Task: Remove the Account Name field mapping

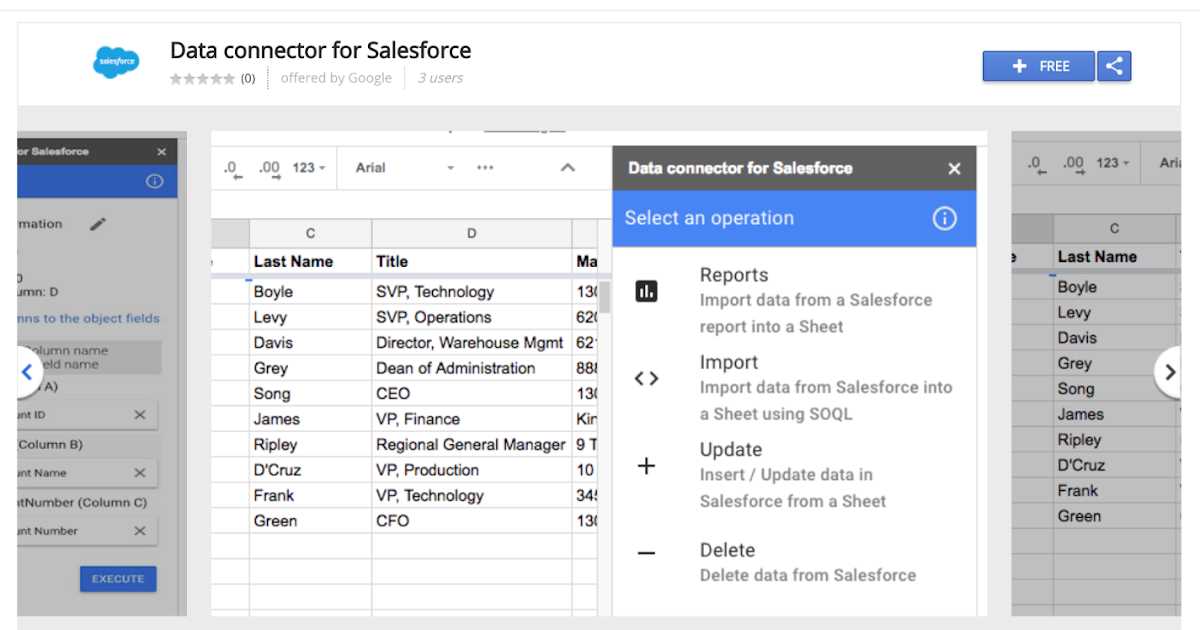Action: click(140, 473)
